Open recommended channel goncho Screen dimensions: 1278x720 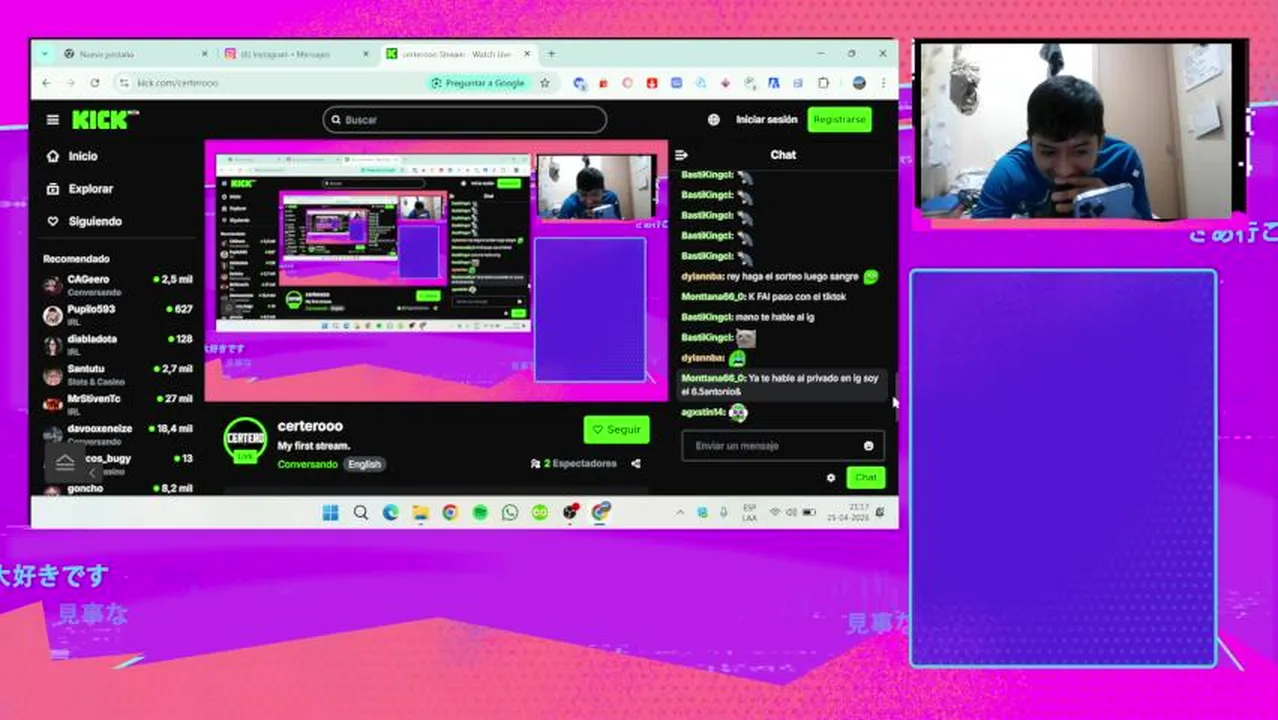point(118,488)
